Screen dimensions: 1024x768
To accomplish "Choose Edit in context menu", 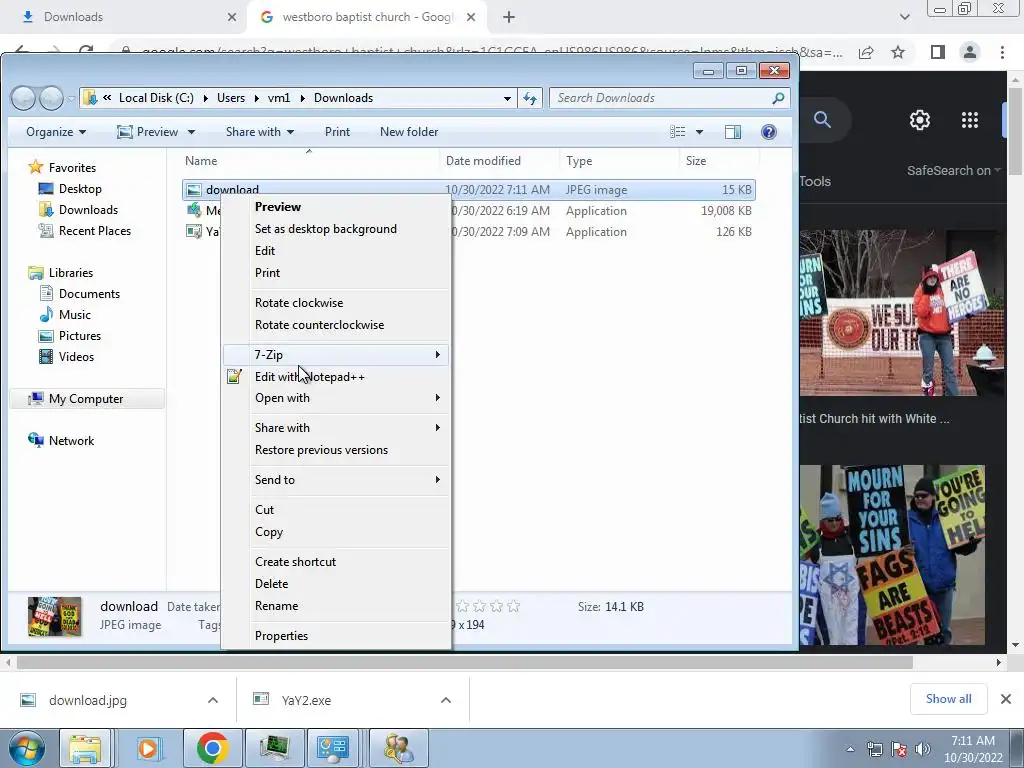I will pyautogui.click(x=336, y=251).
